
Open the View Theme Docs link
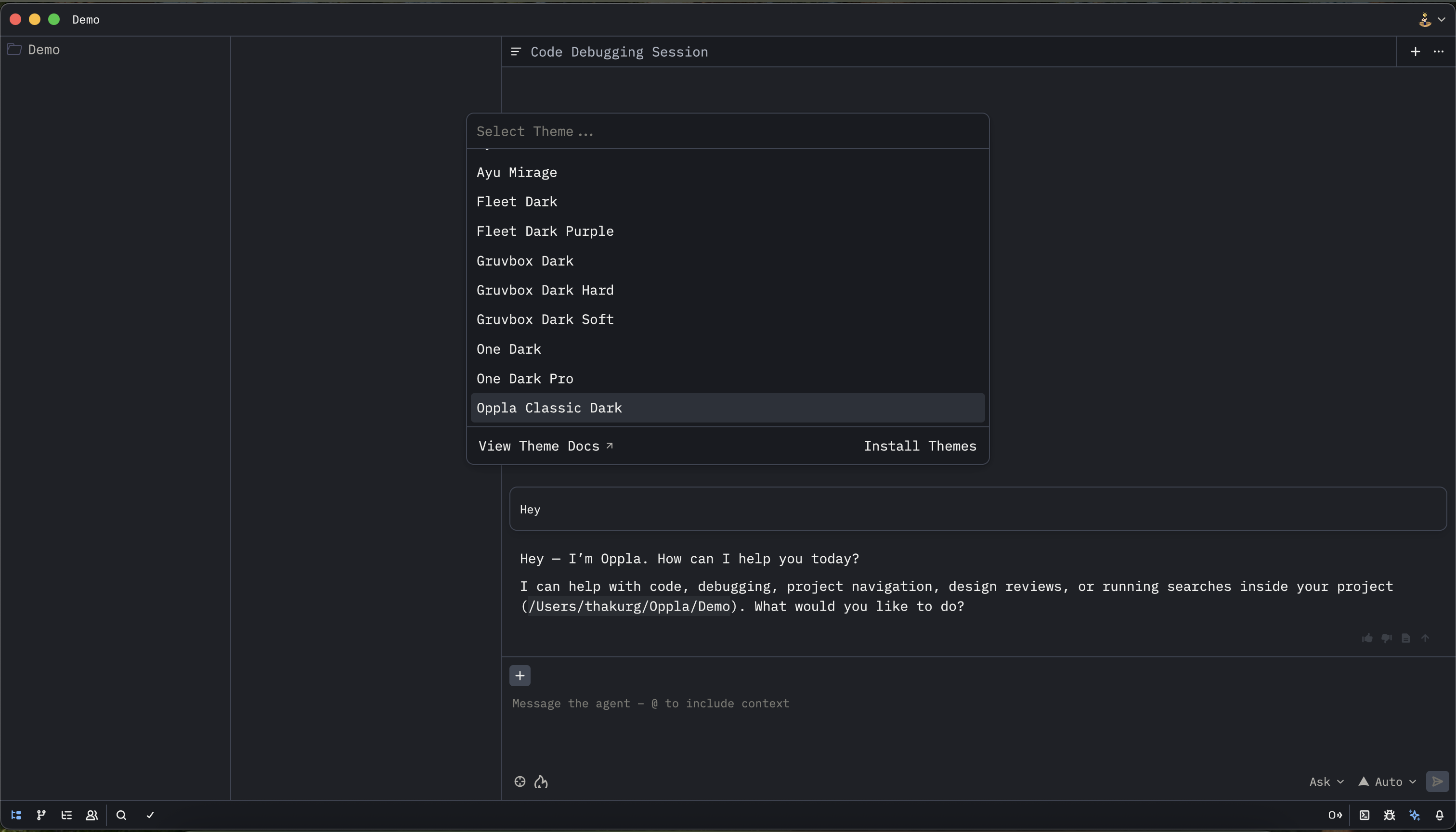click(x=546, y=446)
